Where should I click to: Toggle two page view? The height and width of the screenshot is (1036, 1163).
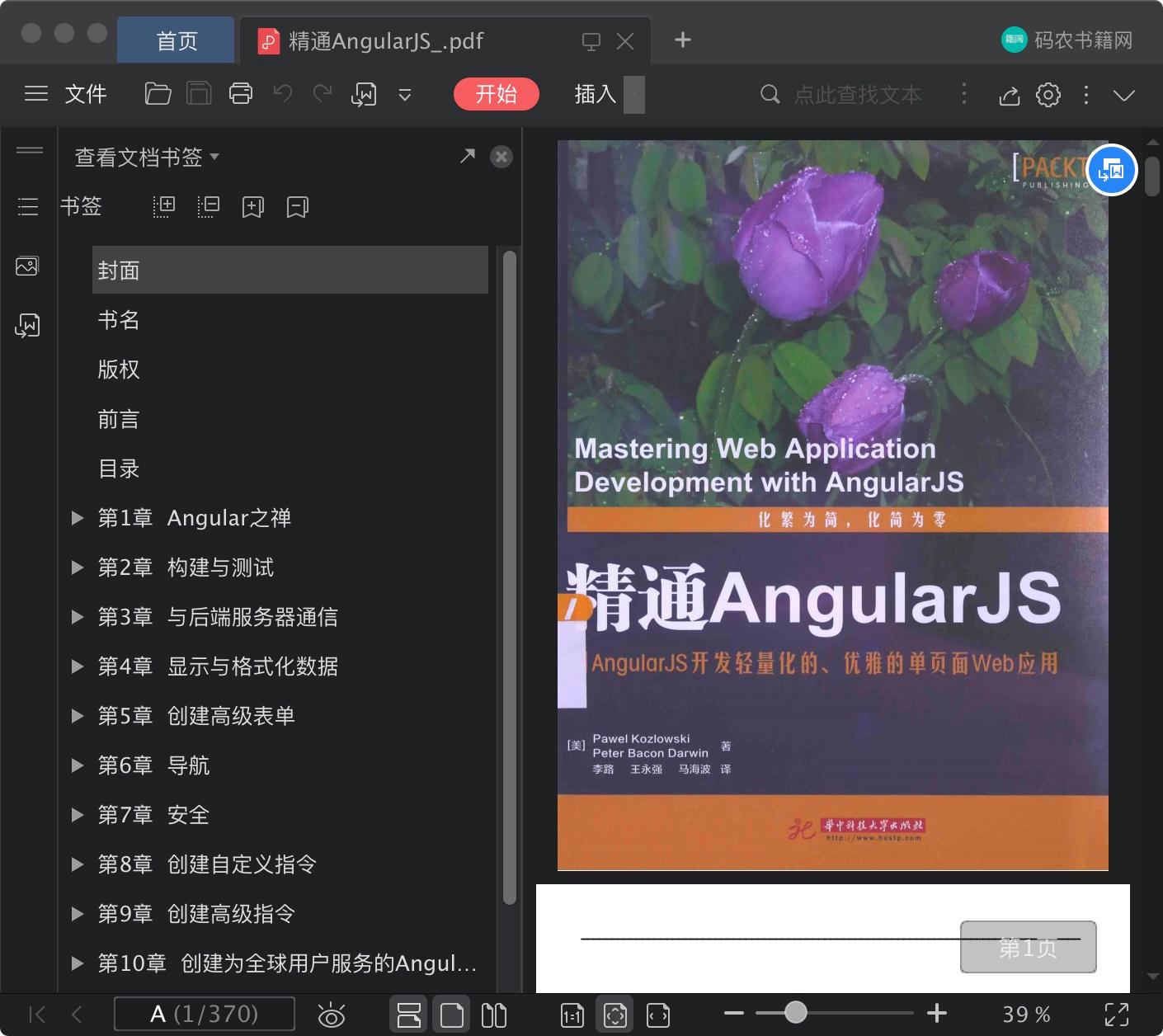coord(494,1015)
